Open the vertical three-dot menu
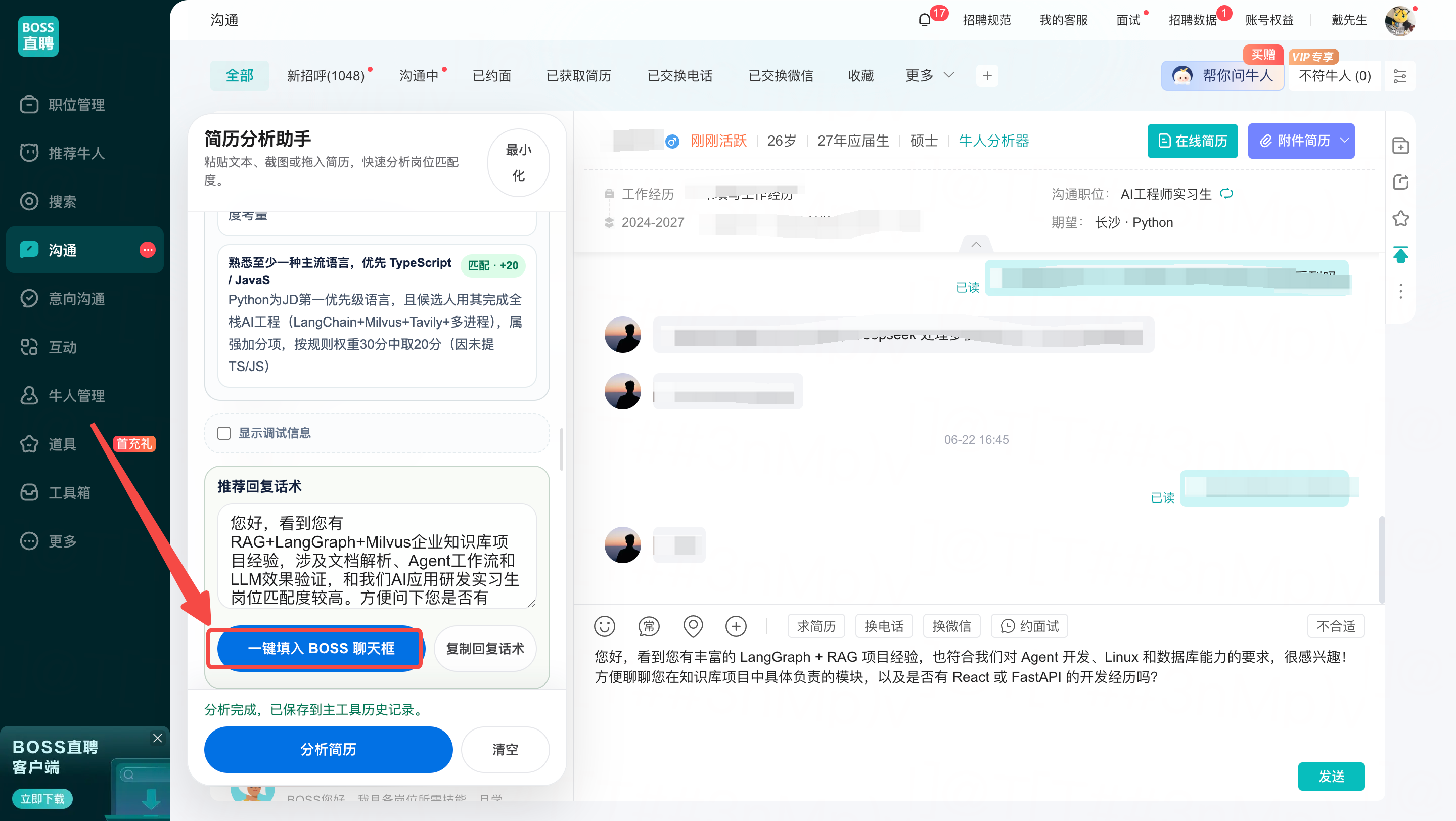Screen dimensions: 1456x821 coord(1400,292)
